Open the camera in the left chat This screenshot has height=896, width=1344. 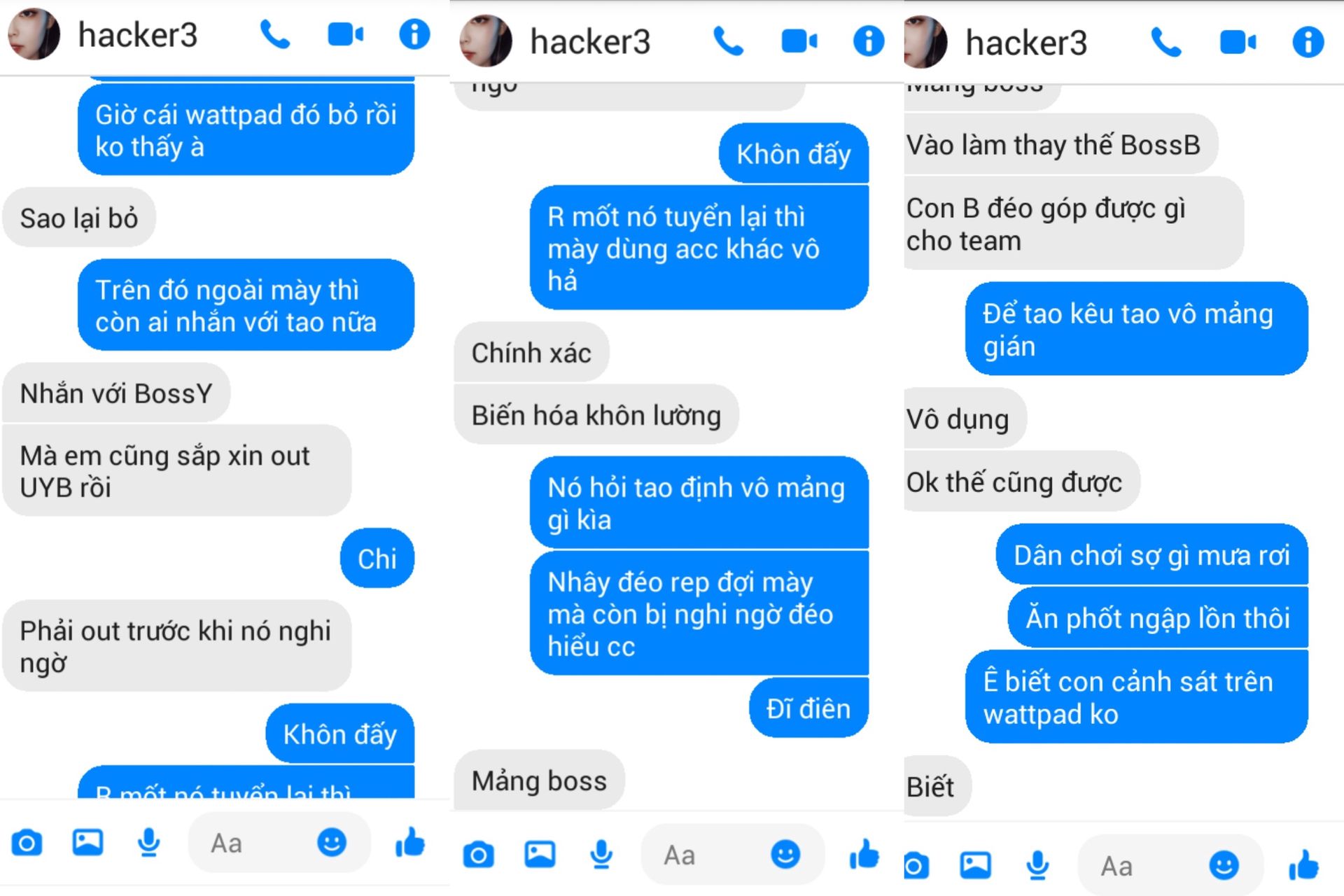27,843
